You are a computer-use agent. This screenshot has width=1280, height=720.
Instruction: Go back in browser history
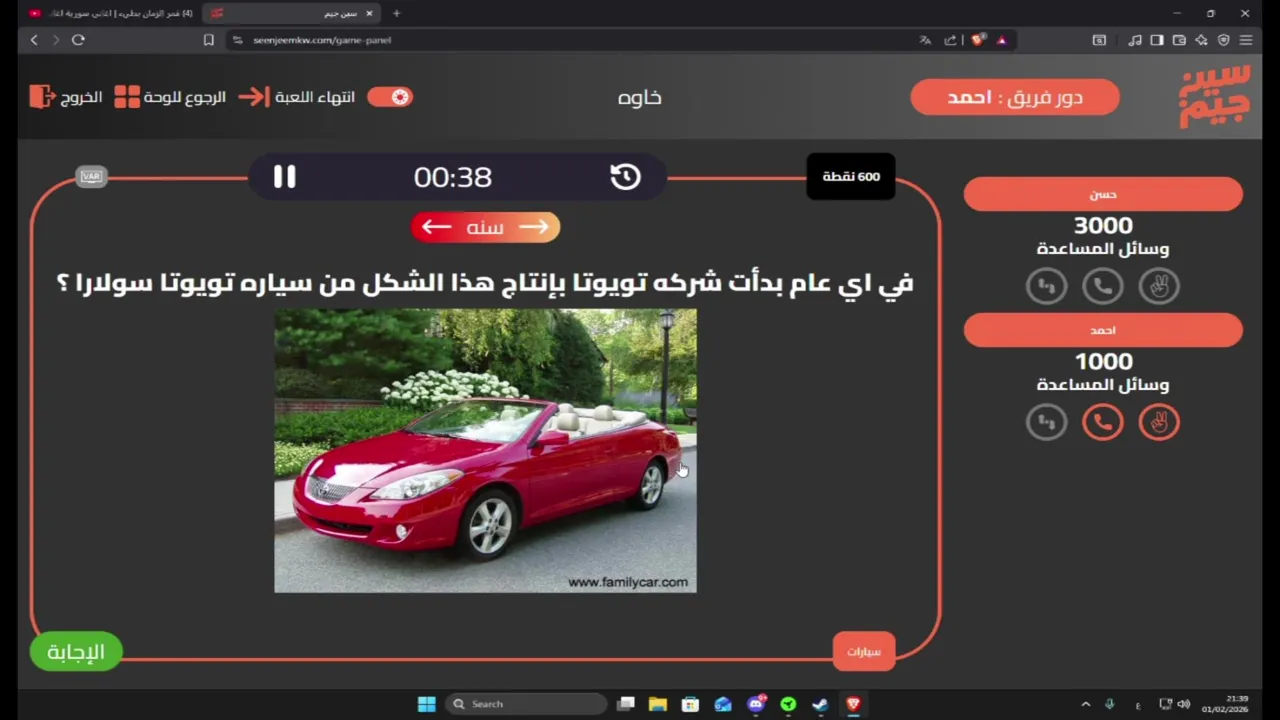[x=34, y=40]
